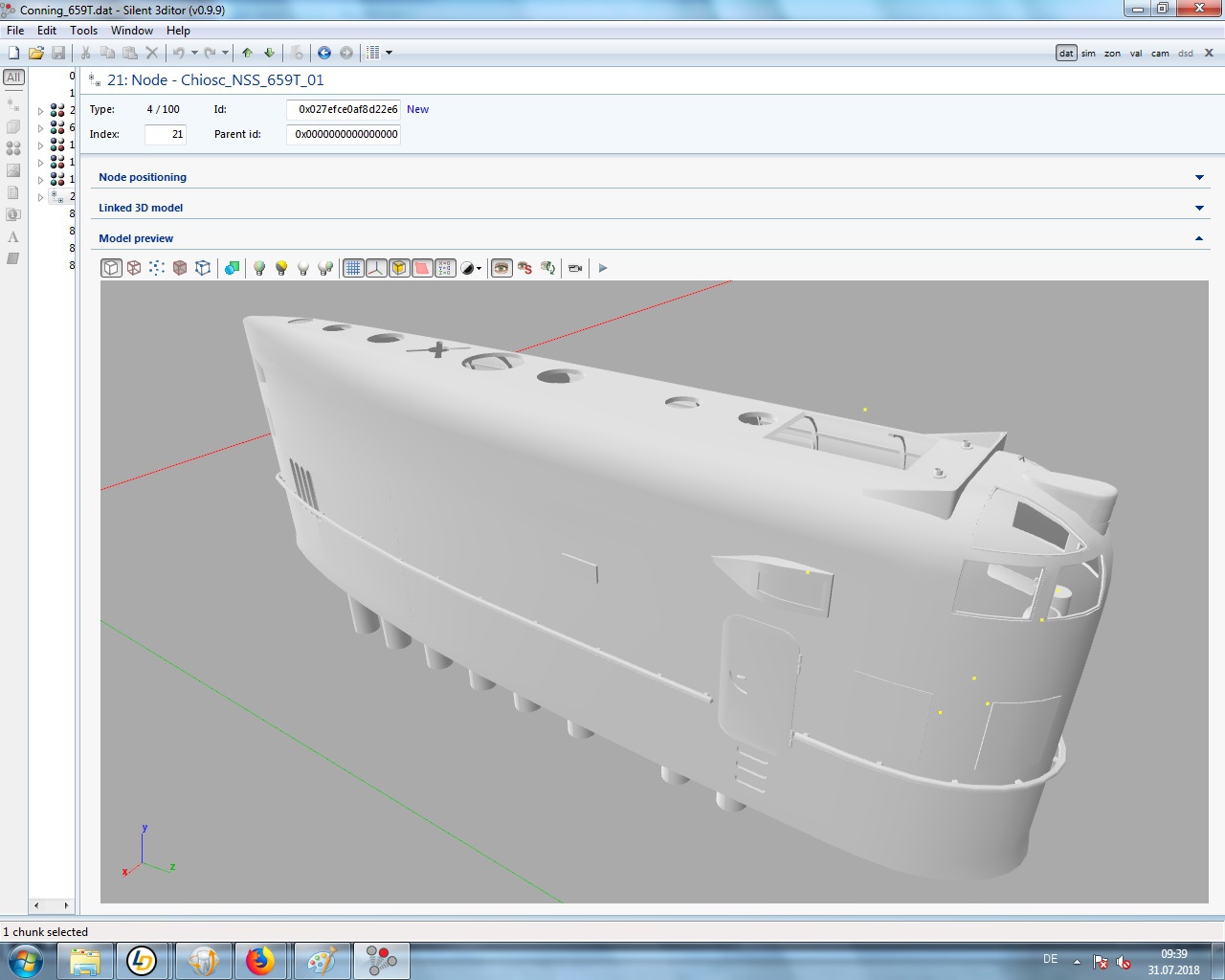Click the Windows Start button
Viewport: 1225px width, 980px height.
pyautogui.click(x=25, y=960)
